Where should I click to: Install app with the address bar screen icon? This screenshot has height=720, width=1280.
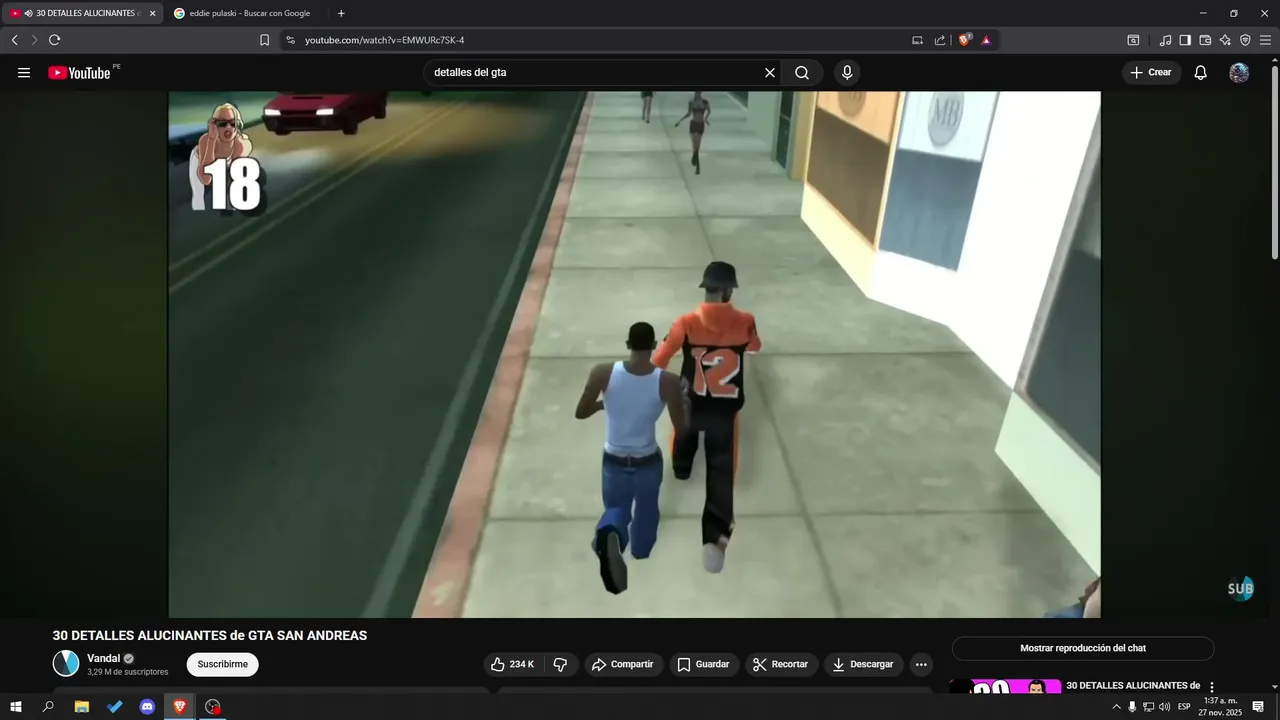pos(917,40)
